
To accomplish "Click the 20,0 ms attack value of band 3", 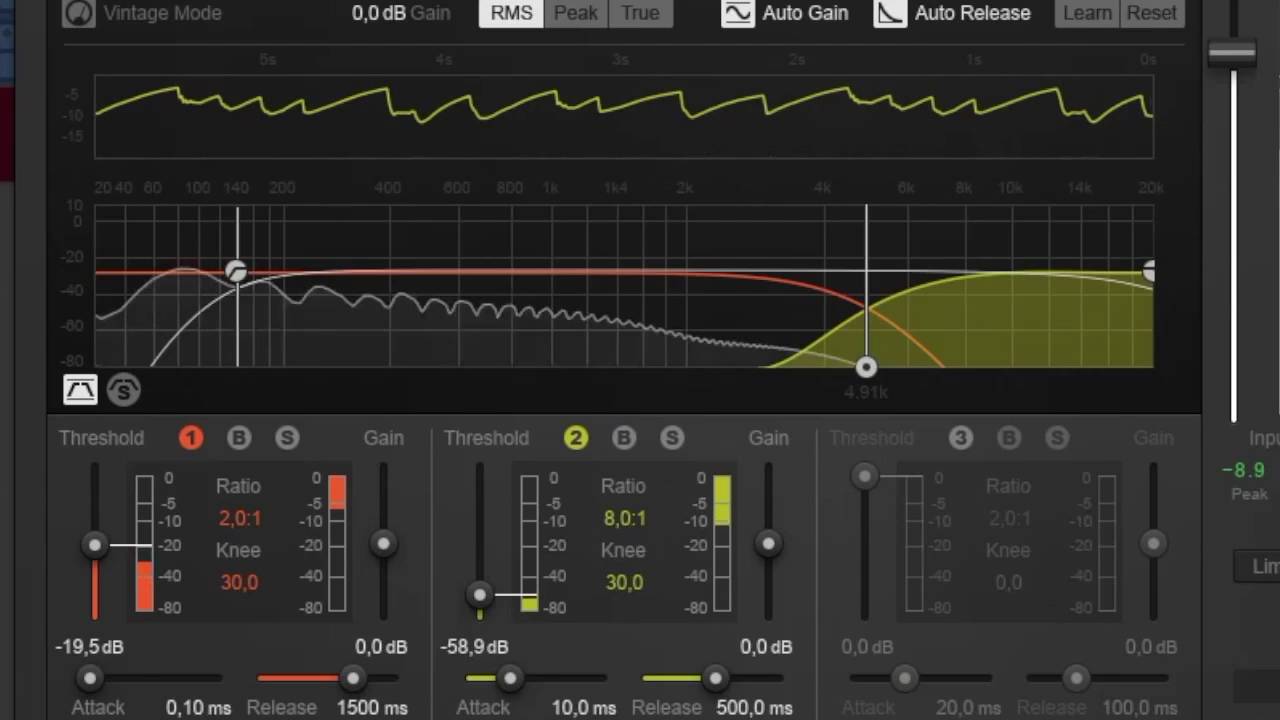I will click(x=968, y=708).
